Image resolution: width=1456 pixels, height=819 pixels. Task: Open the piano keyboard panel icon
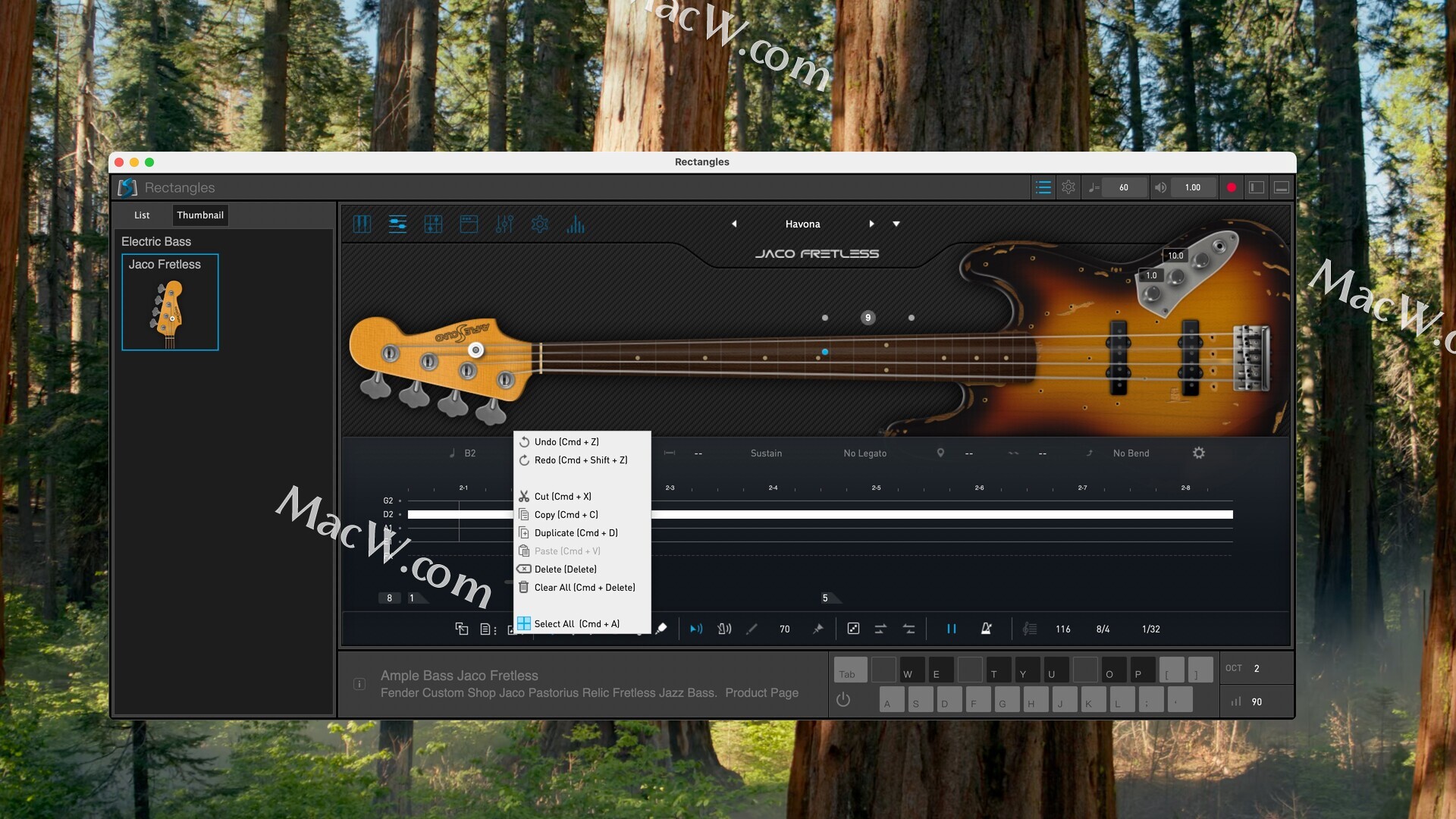(362, 224)
